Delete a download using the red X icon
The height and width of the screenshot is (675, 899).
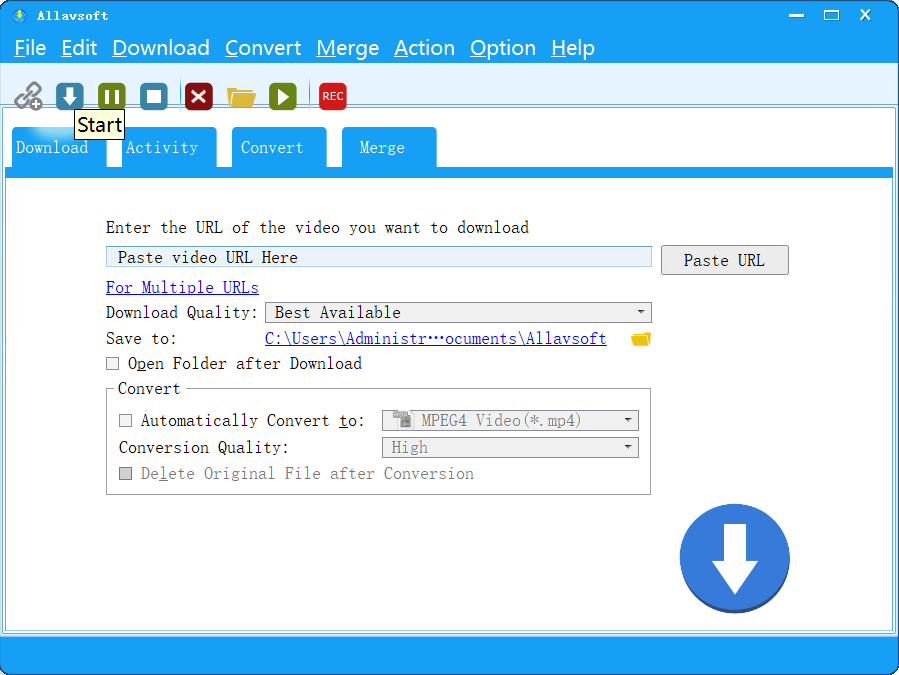click(197, 95)
